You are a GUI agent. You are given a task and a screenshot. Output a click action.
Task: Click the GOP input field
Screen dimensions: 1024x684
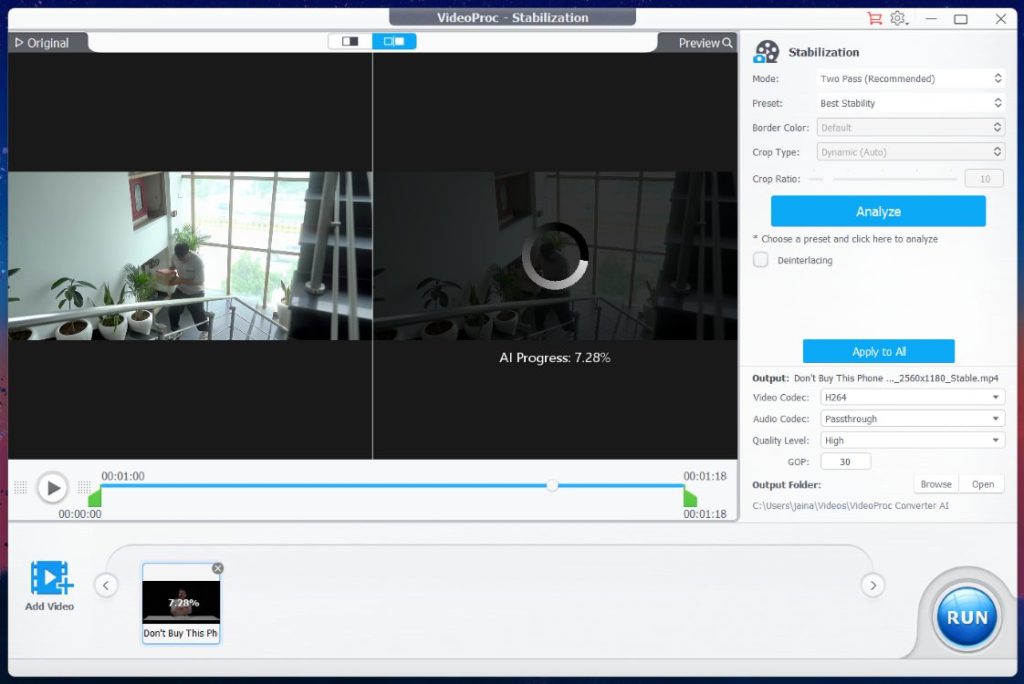pos(845,462)
